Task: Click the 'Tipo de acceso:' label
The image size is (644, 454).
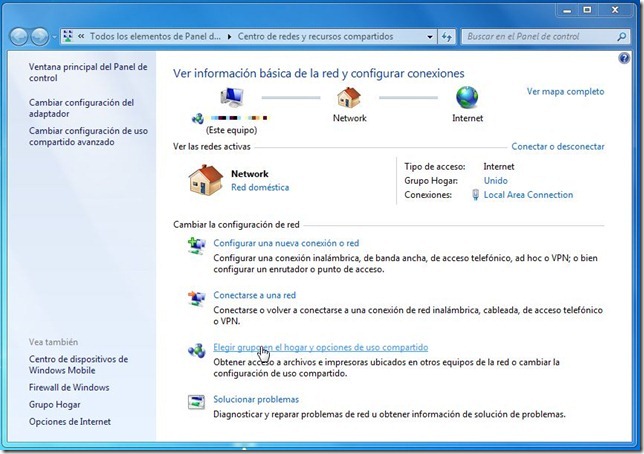Action: coord(435,167)
